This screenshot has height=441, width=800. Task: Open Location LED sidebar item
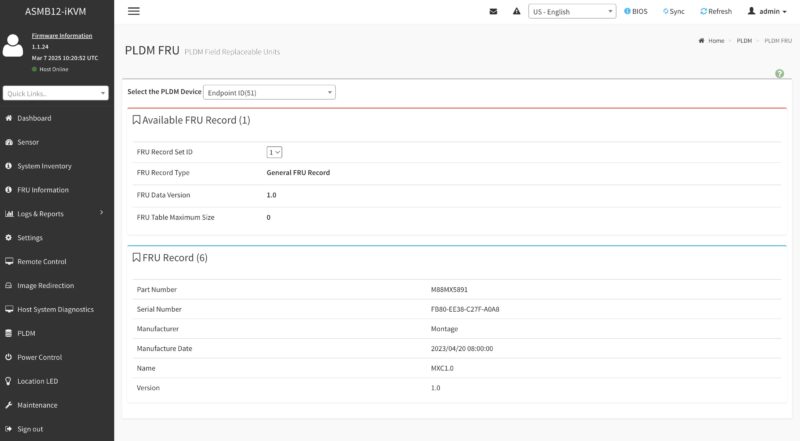click(x=37, y=381)
